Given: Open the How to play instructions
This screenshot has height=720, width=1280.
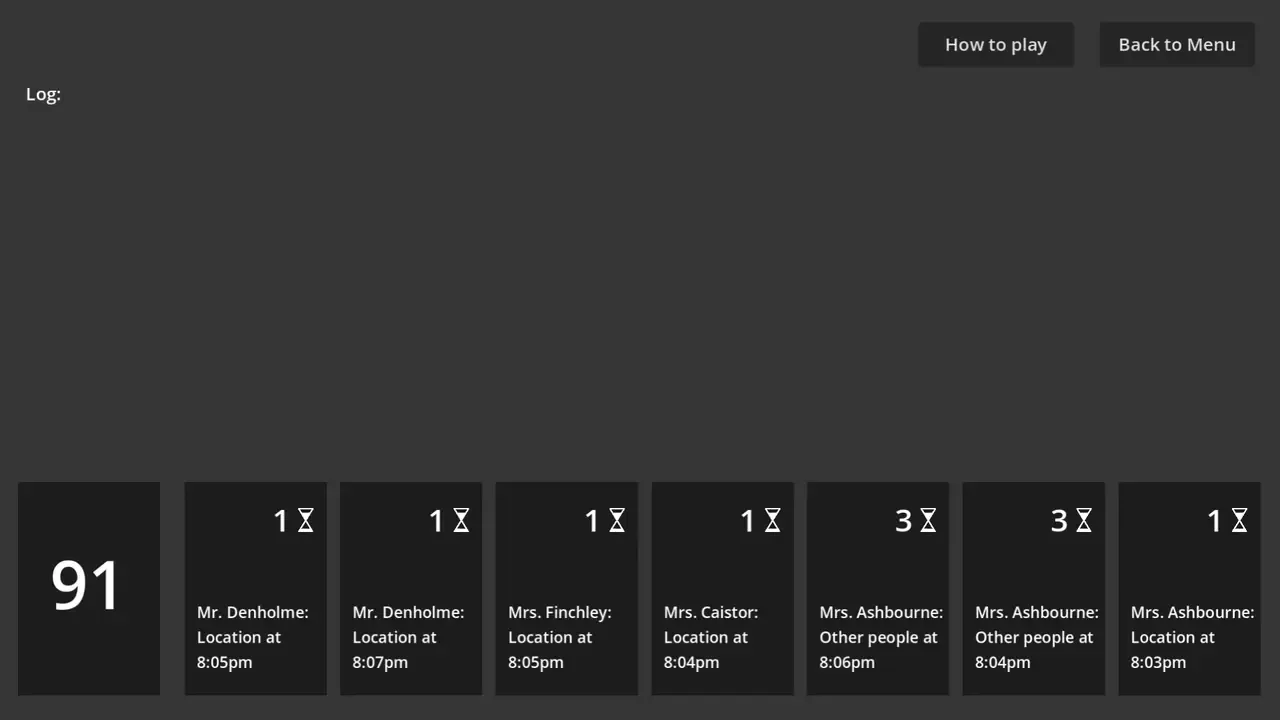Looking at the screenshot, I should pos(995,45).
